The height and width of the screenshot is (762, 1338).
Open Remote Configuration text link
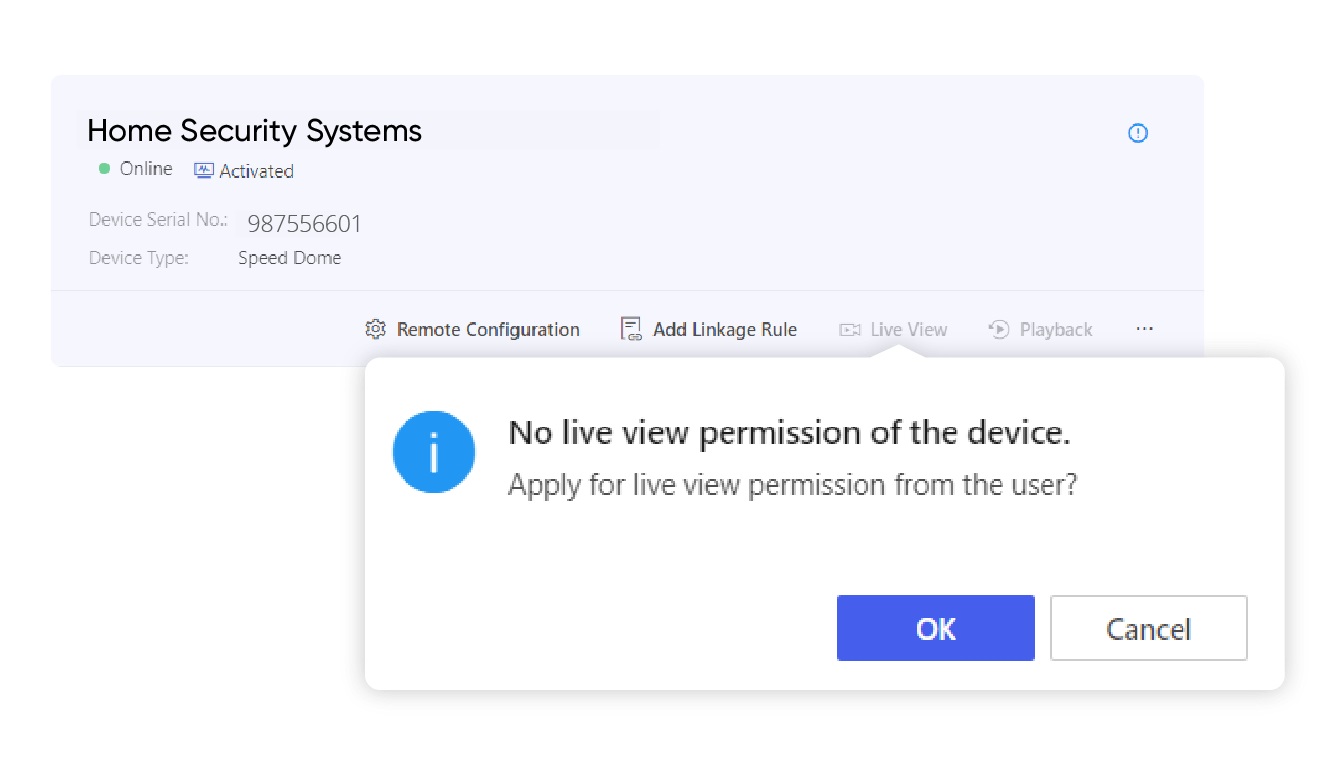488,330
